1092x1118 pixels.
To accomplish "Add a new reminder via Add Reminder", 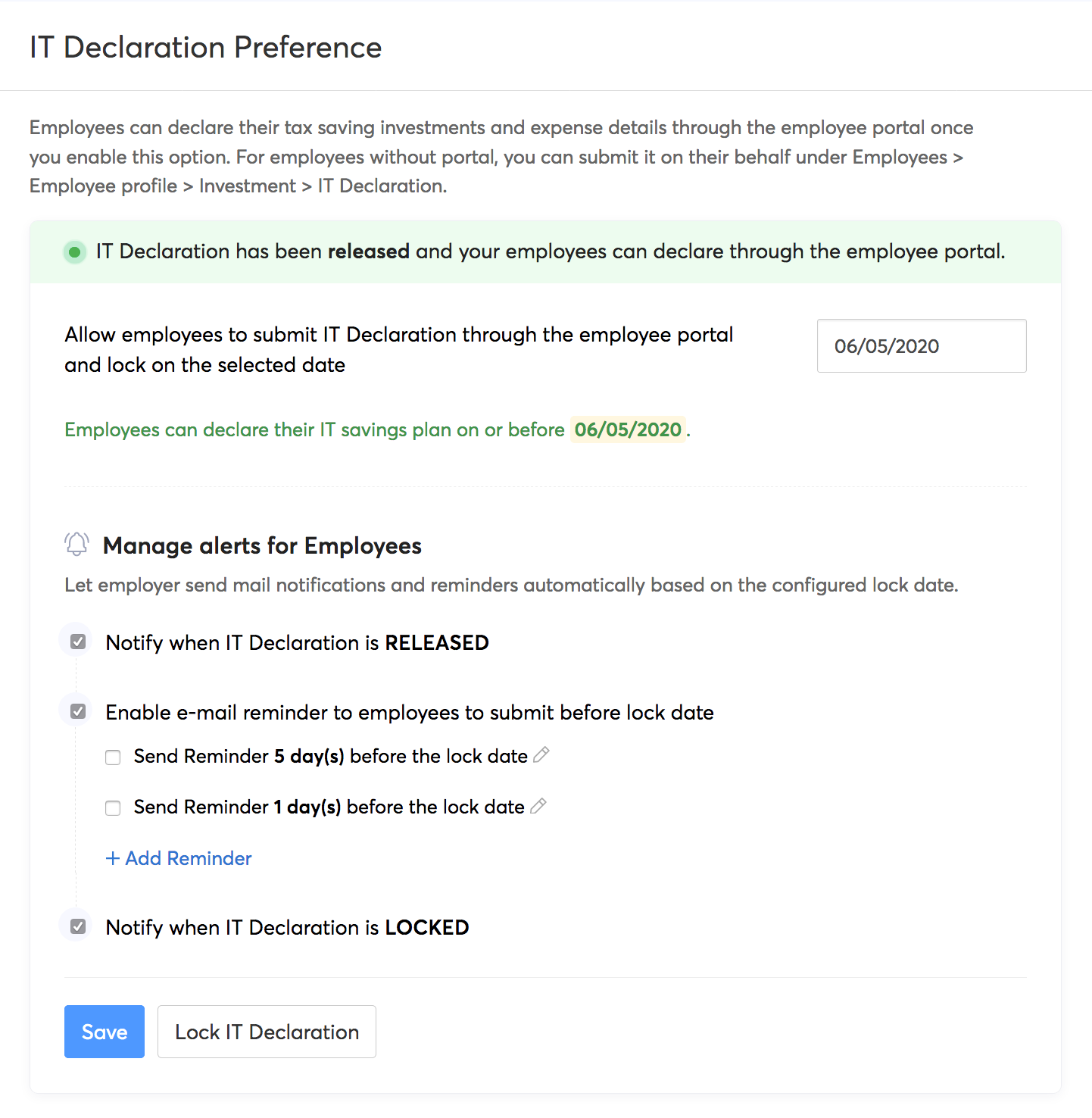I will point(179,858).
